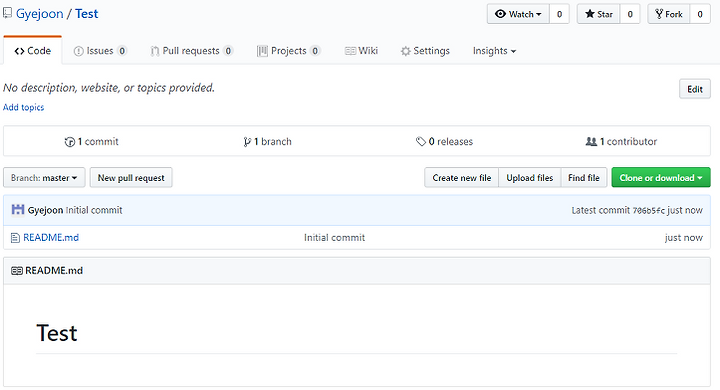720x390 pixels.
Task: Open the latest commit hash 706b5fc
Action: (648, 210)
